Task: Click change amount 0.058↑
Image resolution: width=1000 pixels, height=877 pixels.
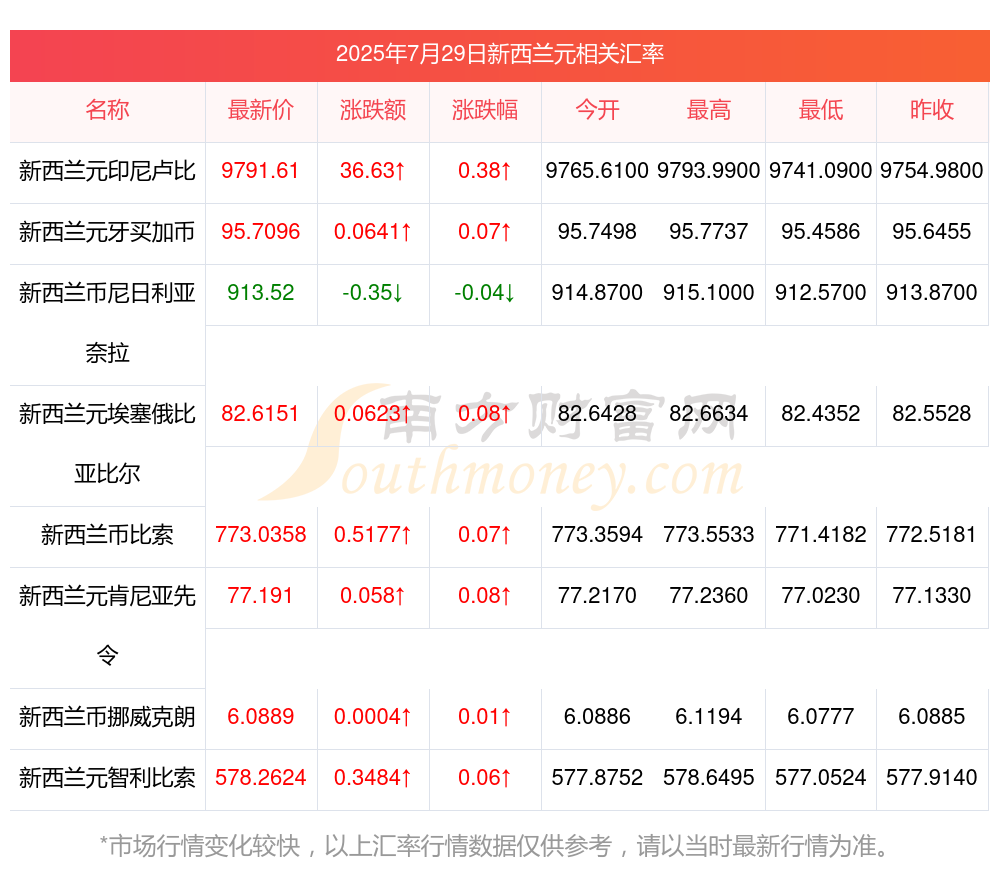Action: (x=372, y=596)
